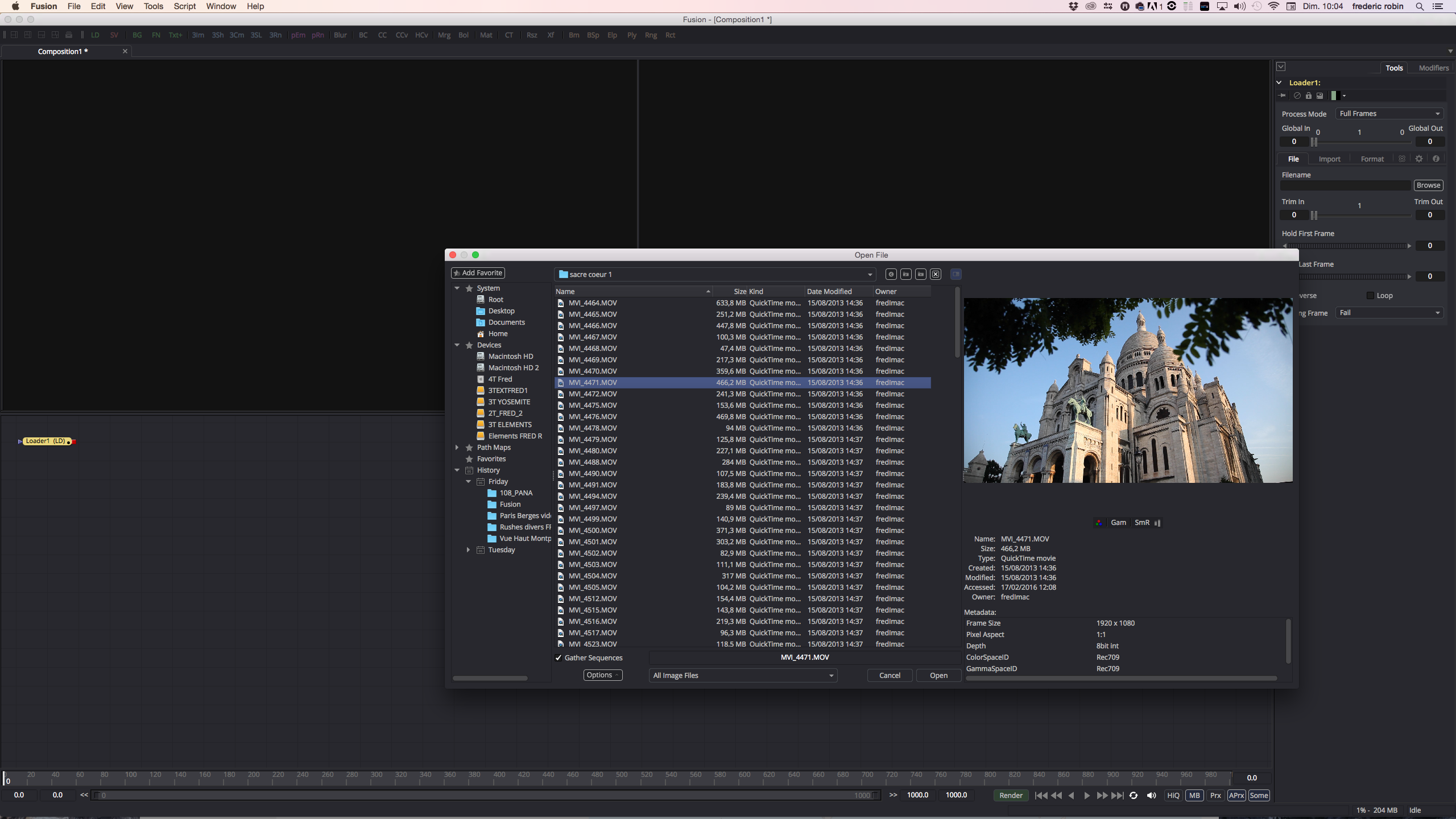Click the lock icon under Loader1 header
The width and height of the screenshot is (1456, 819).
coord(1308,96)
